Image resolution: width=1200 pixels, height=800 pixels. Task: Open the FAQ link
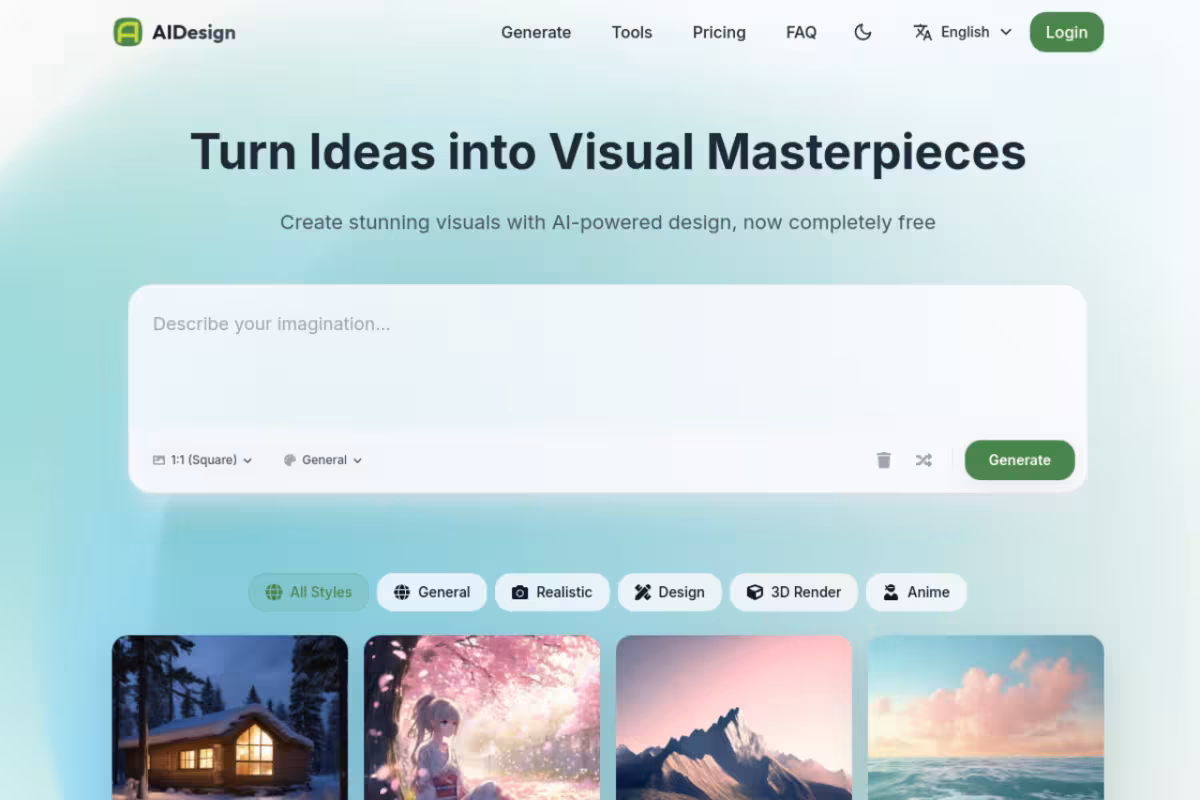click(801, 32)
